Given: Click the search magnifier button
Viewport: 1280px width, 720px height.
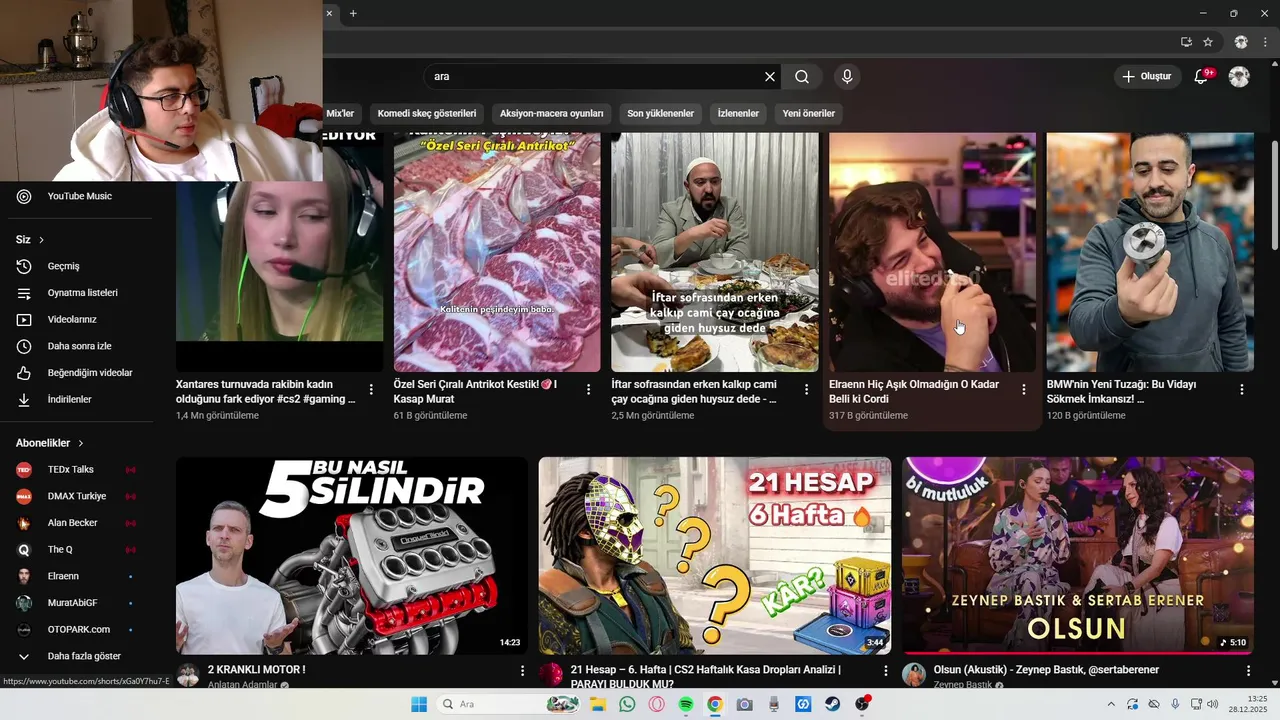Looking at the screenshot, I should coord(802,76).
